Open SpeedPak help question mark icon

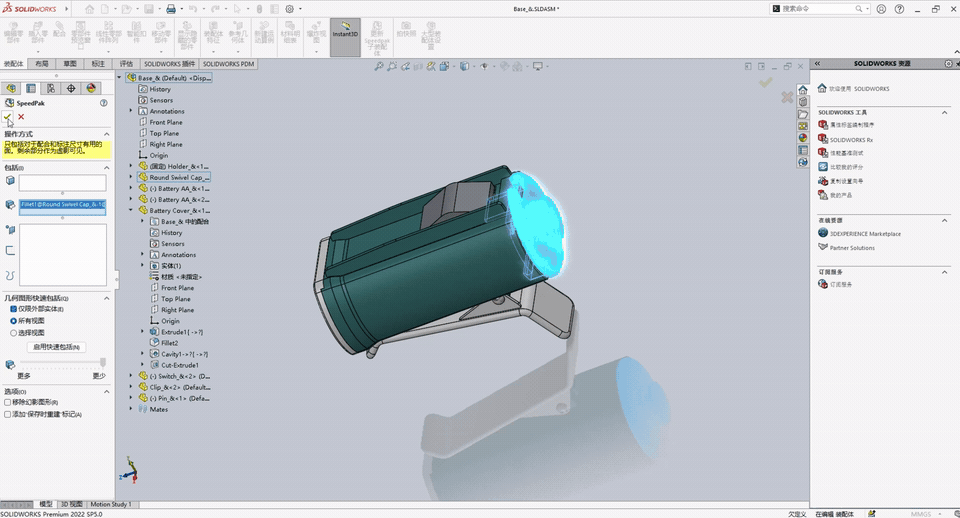coord(103,103)
